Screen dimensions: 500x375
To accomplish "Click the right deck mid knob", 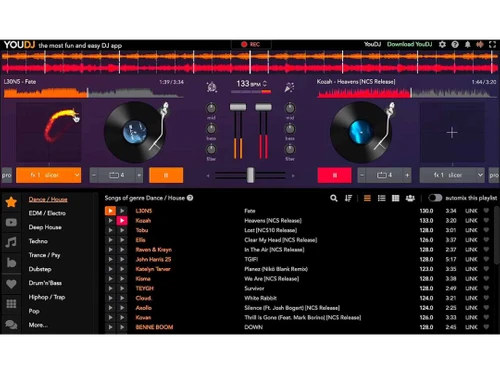I will 290,108.
